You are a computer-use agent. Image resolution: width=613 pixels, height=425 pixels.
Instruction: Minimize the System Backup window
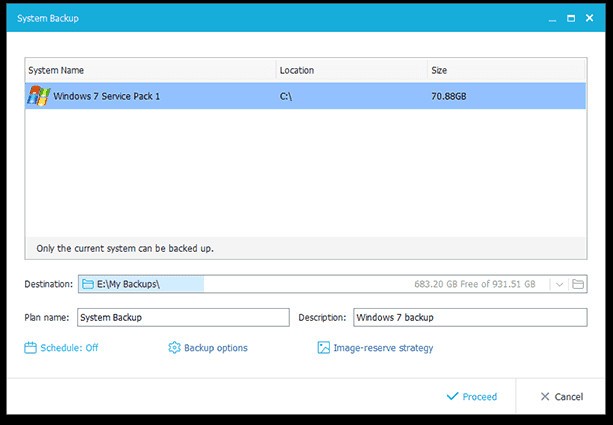point(552,19)
